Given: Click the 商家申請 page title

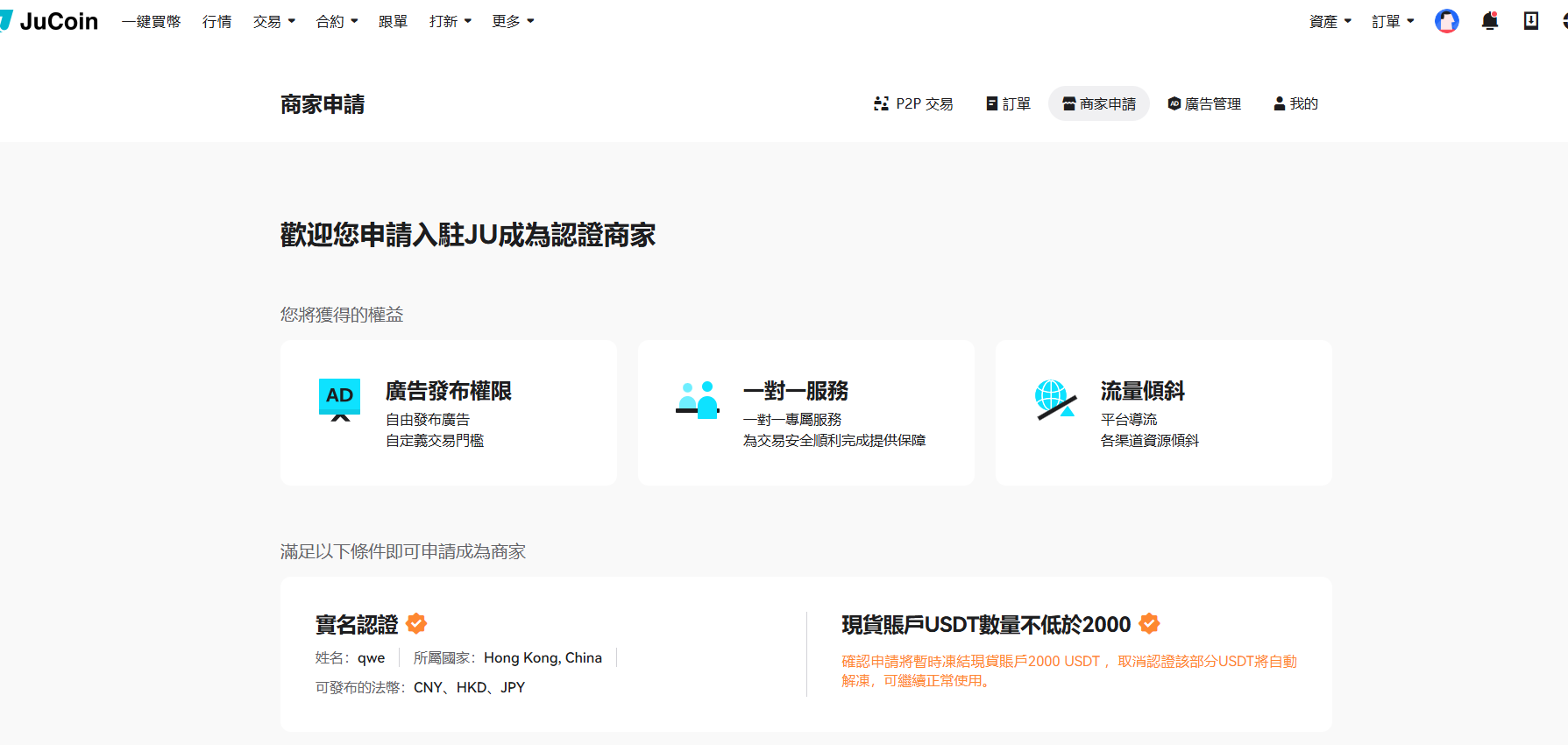Looking at the screenshot, I should [x=323, y=104].
